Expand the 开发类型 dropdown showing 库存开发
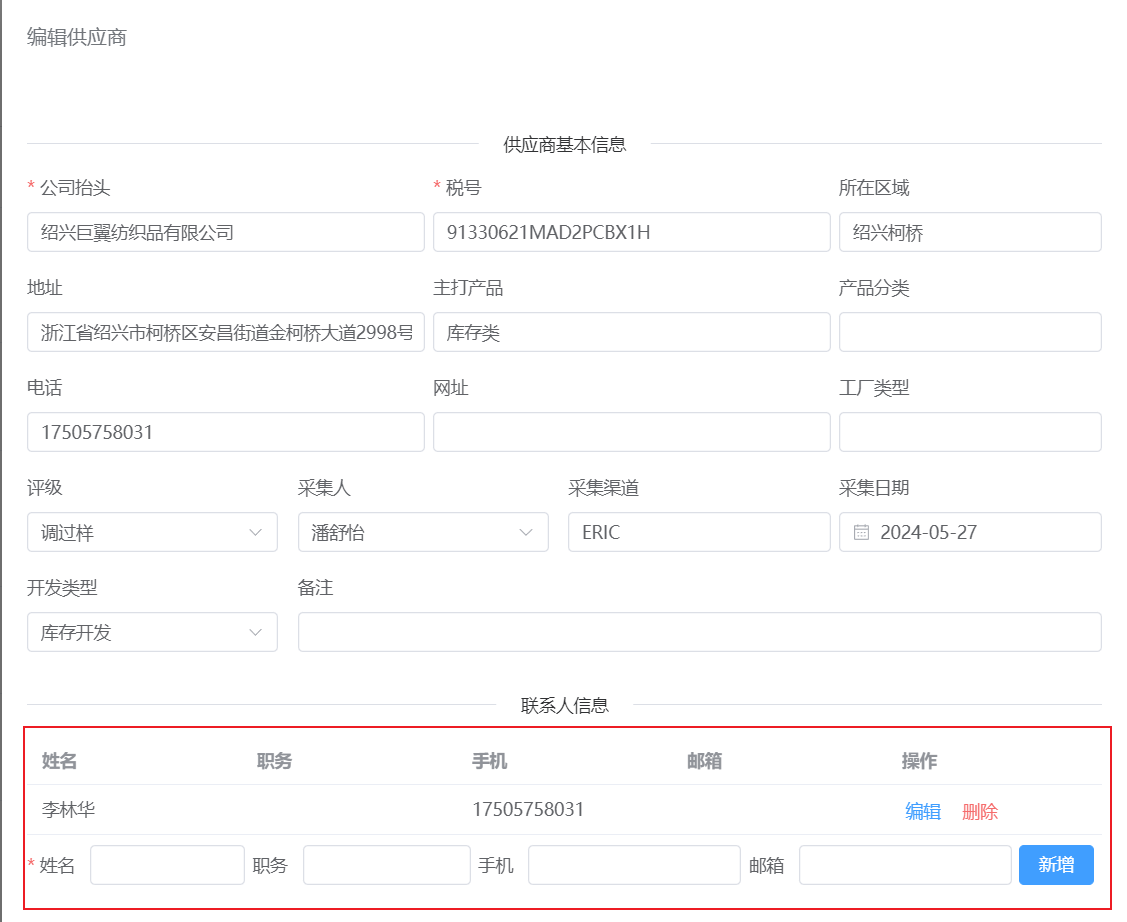 pos(152,632)
